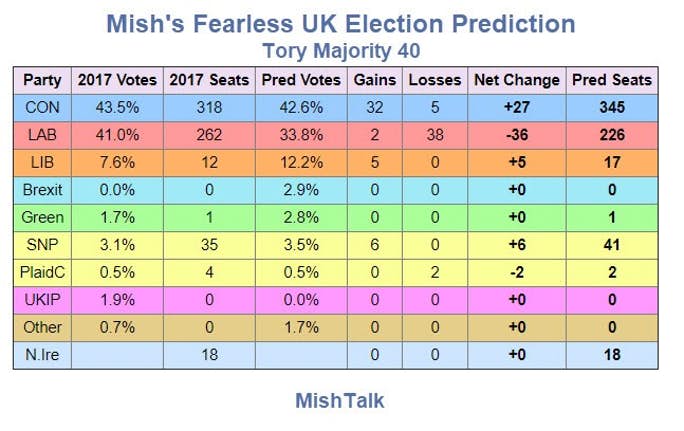Viewport: 684px width, 431px height.
Task: Select the UKIP party row label
Action: click(x=42, y=300)
